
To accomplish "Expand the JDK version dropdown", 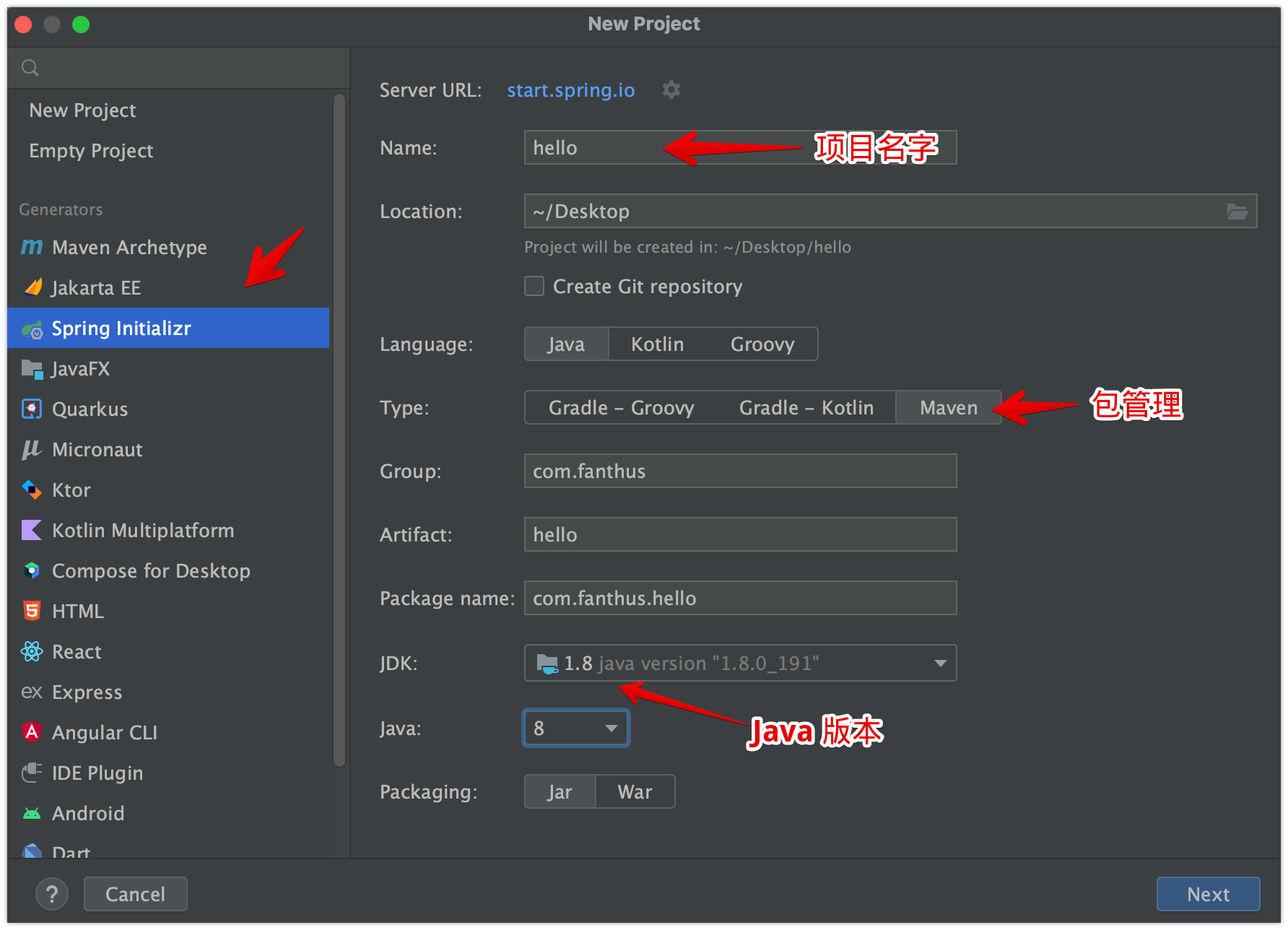I will pyautogui.click(x=940, y=664).
